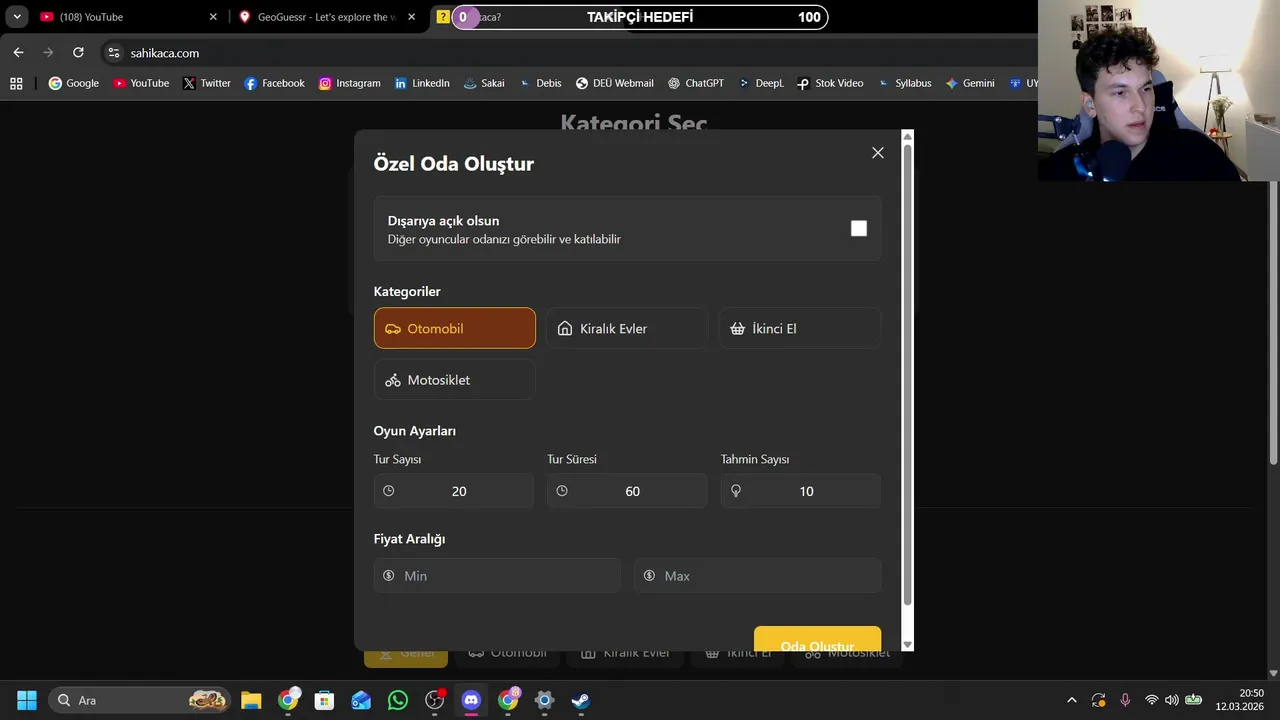Open File Explorer from the taskbar
This screenshot has height=720, width=1280.
point(251,700)
